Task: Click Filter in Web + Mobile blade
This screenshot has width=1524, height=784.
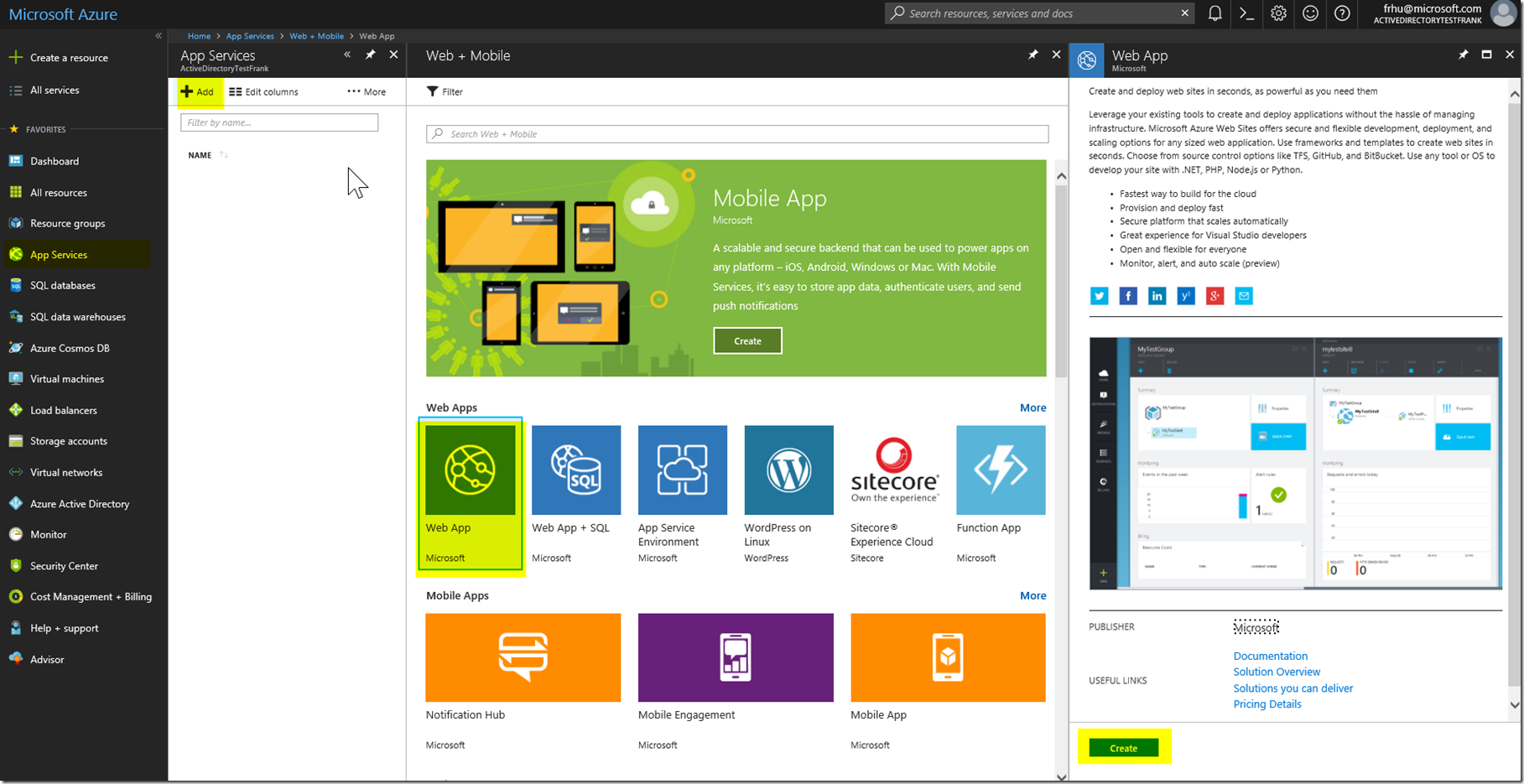Action: [445, 91]
